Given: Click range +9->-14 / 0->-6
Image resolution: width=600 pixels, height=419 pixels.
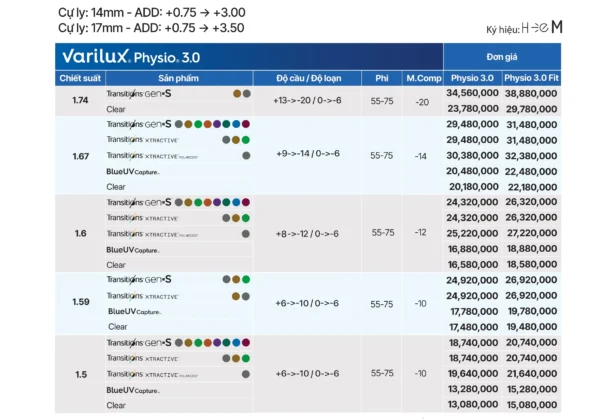Looking at the screenshot, I should [308, 154].
